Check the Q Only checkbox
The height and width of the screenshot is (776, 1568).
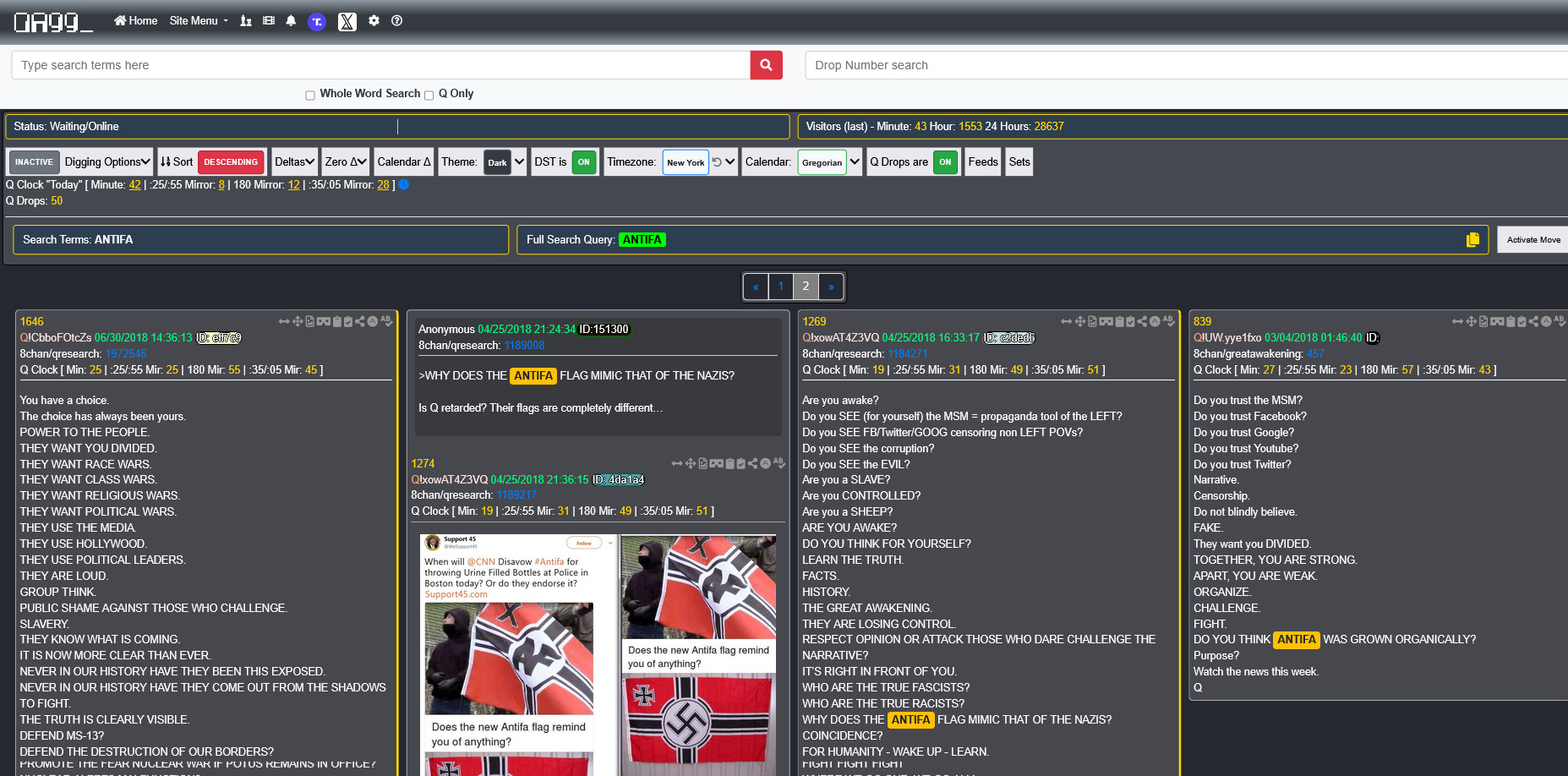click(429, 96)
